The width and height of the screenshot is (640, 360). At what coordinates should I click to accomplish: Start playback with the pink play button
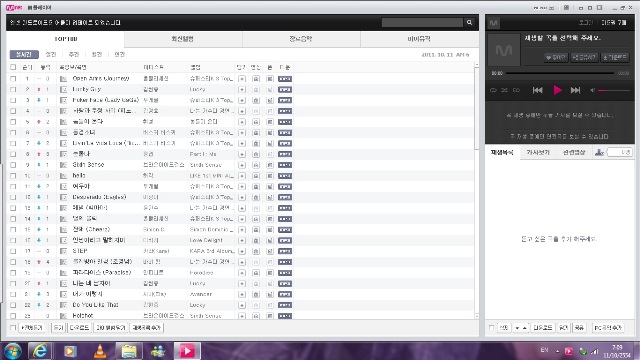tap(557, 90)
